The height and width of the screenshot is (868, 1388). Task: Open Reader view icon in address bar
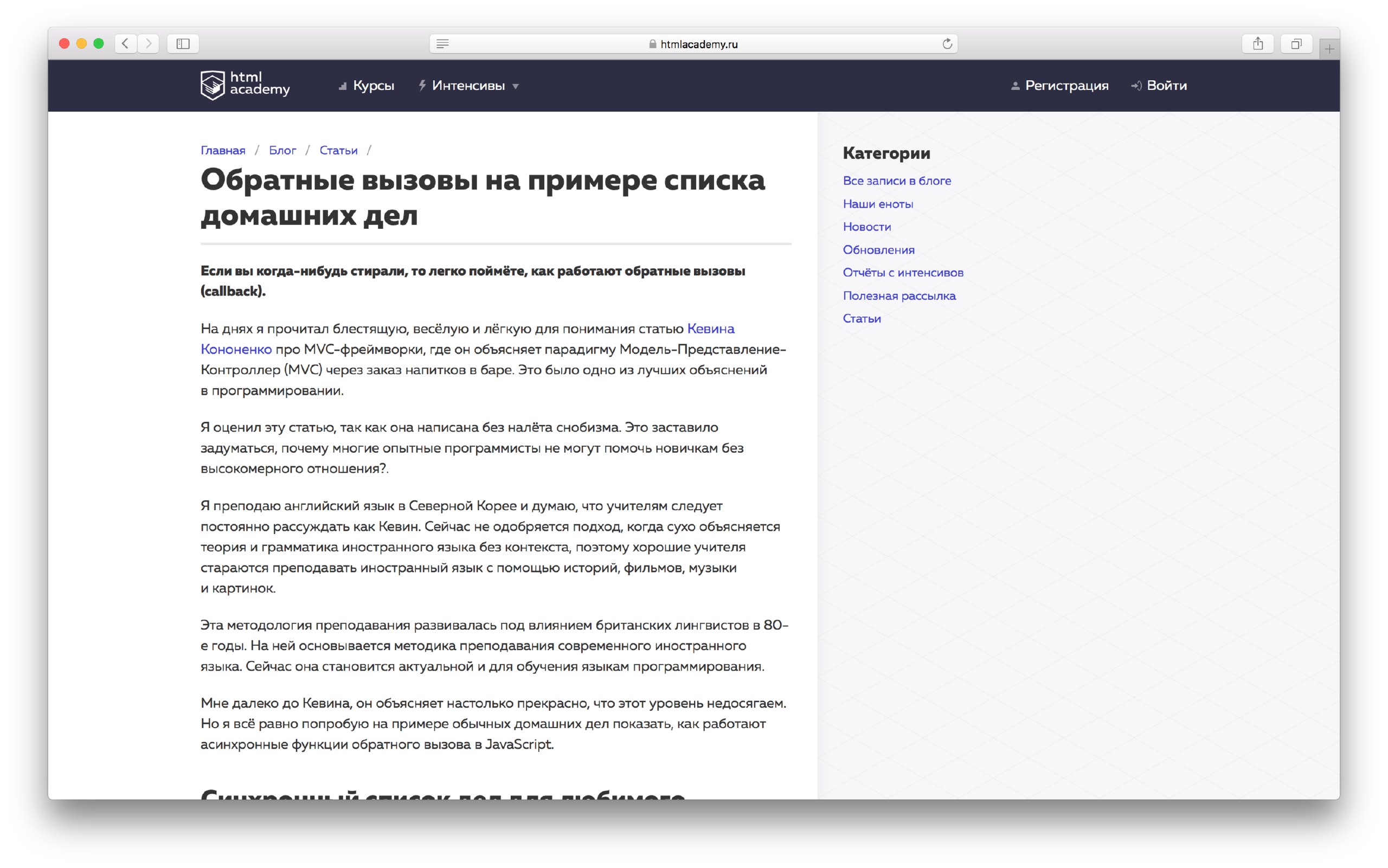442,43
